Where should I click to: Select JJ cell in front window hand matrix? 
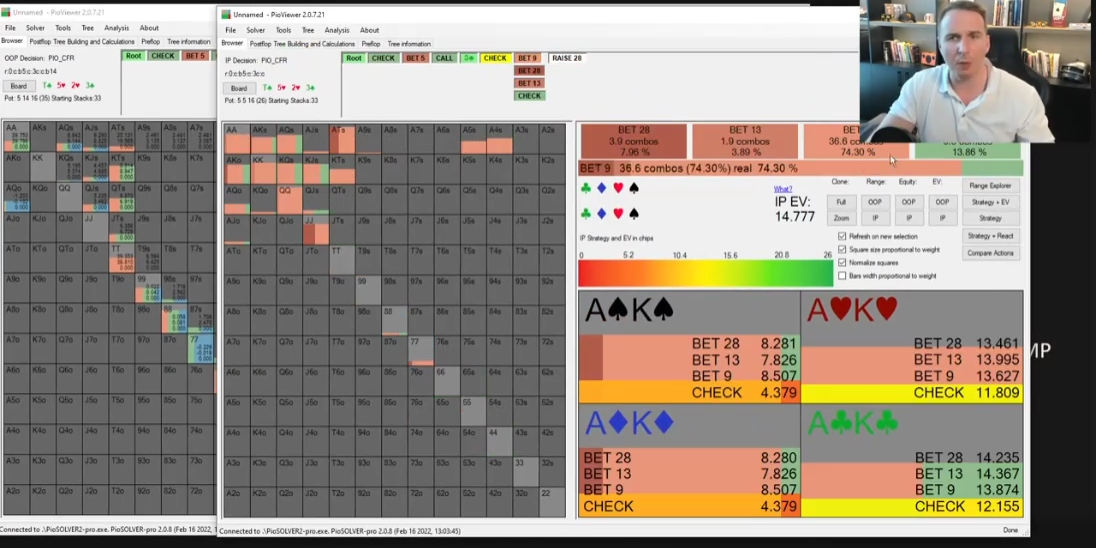click(x=315, y=228)
